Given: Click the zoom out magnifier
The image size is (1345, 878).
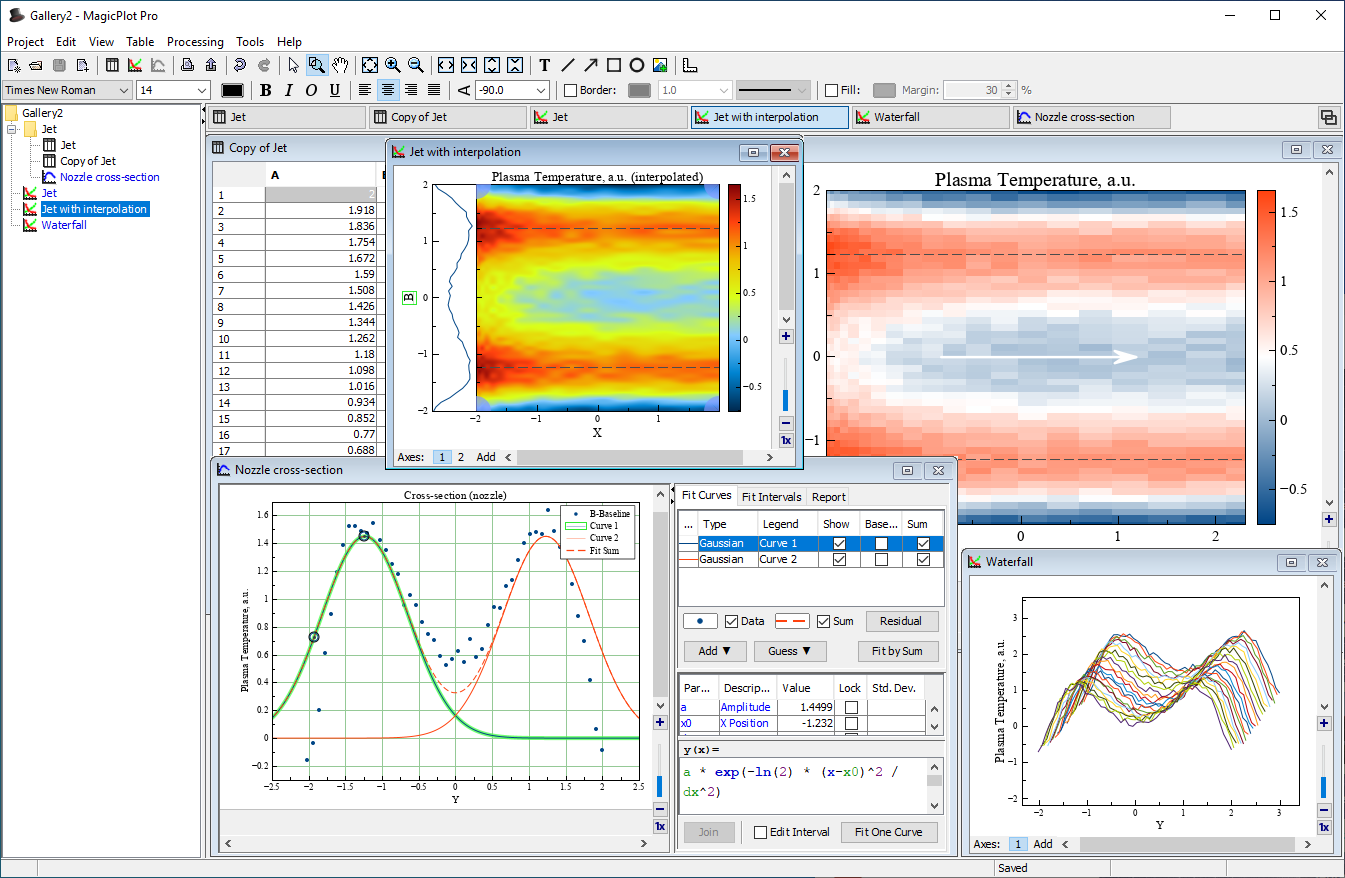Looking at the screenshot, I should pyautogui.click(x=416, y=65).
